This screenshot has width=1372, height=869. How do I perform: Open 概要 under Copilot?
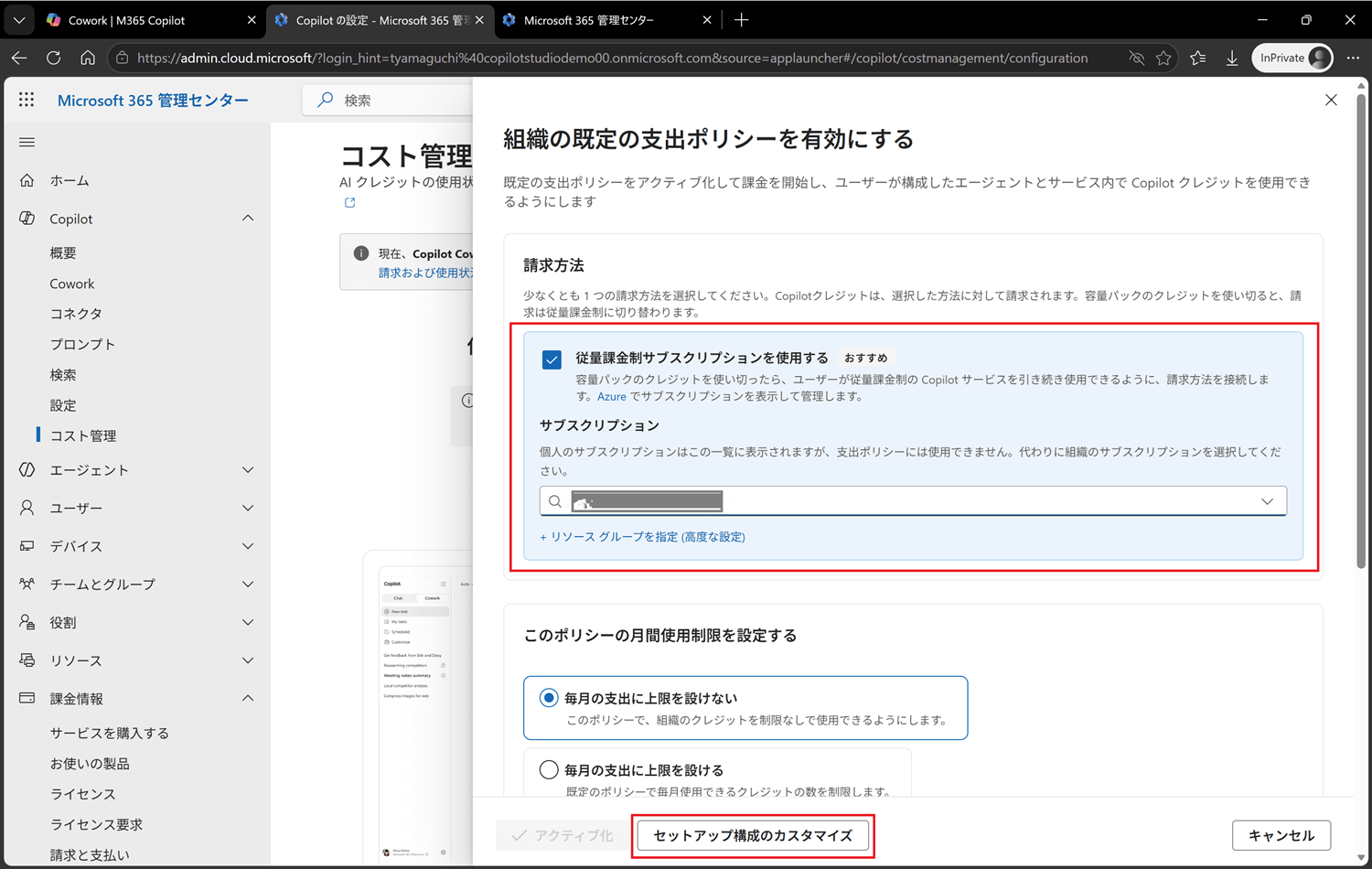click(x=63, y=252)
